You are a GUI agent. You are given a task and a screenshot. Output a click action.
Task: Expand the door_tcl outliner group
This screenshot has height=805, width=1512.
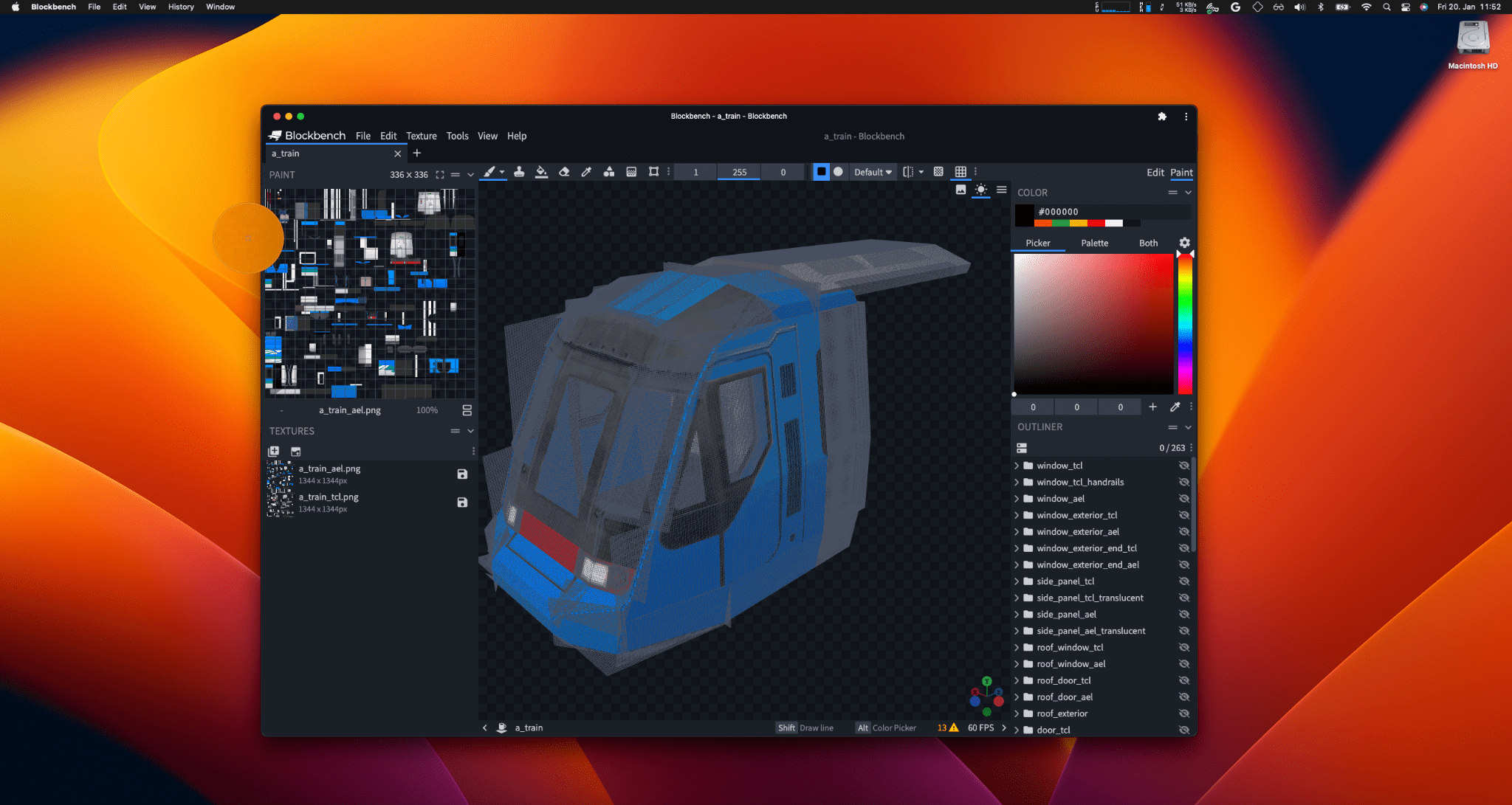click(x=1017, y=730)
